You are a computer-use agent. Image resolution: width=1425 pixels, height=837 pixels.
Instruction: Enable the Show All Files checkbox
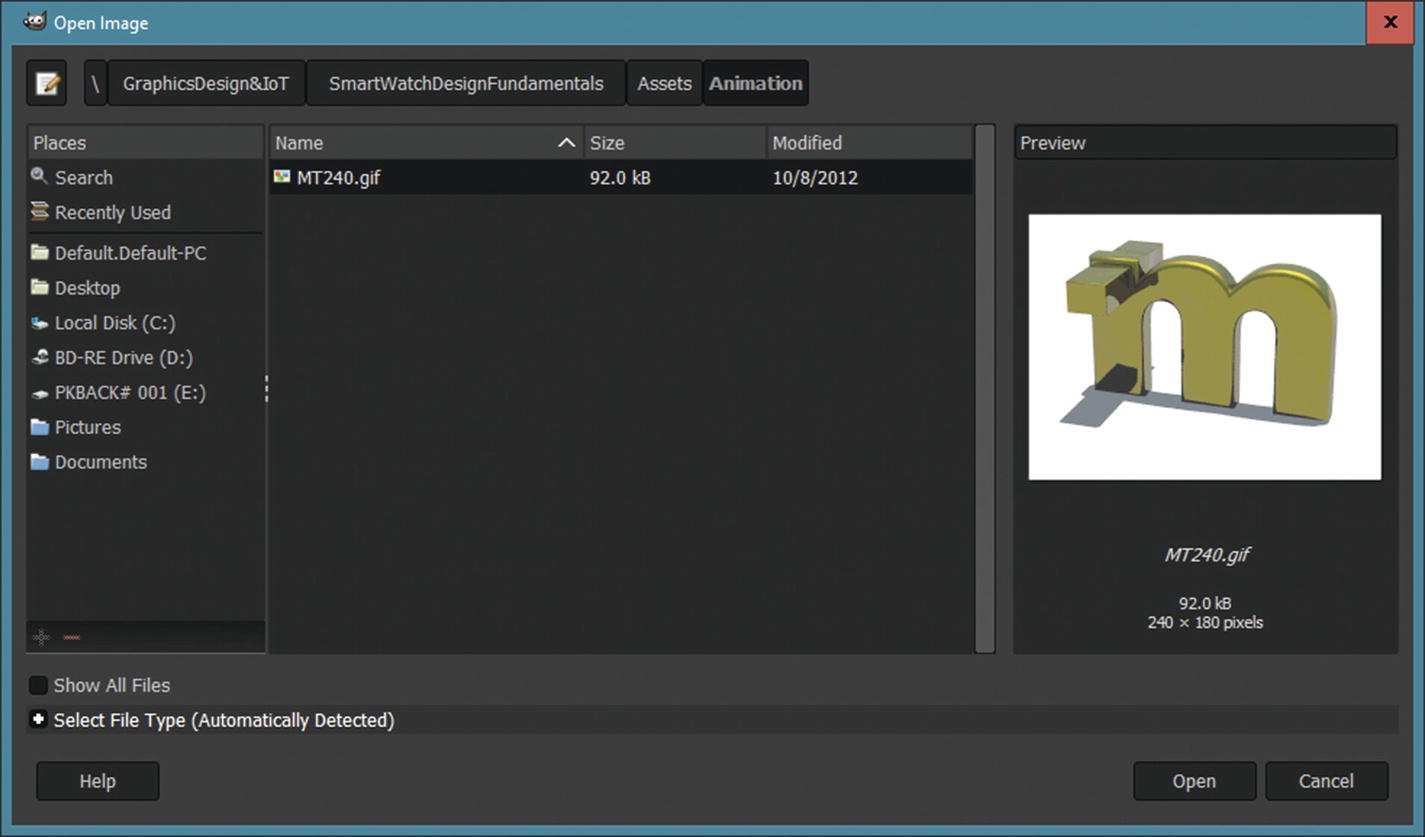point(38,686)
